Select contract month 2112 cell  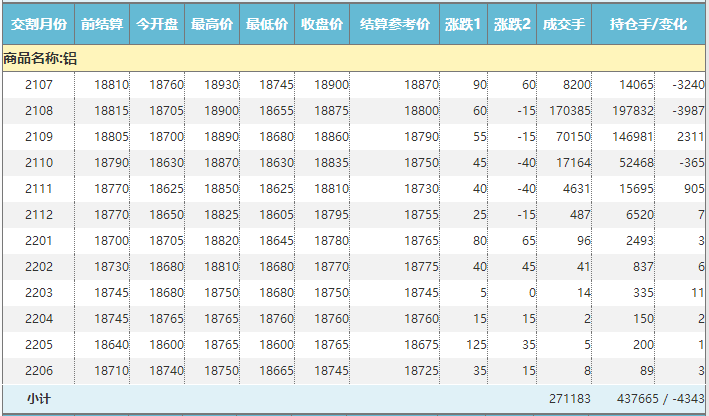[x=39, y=215]
